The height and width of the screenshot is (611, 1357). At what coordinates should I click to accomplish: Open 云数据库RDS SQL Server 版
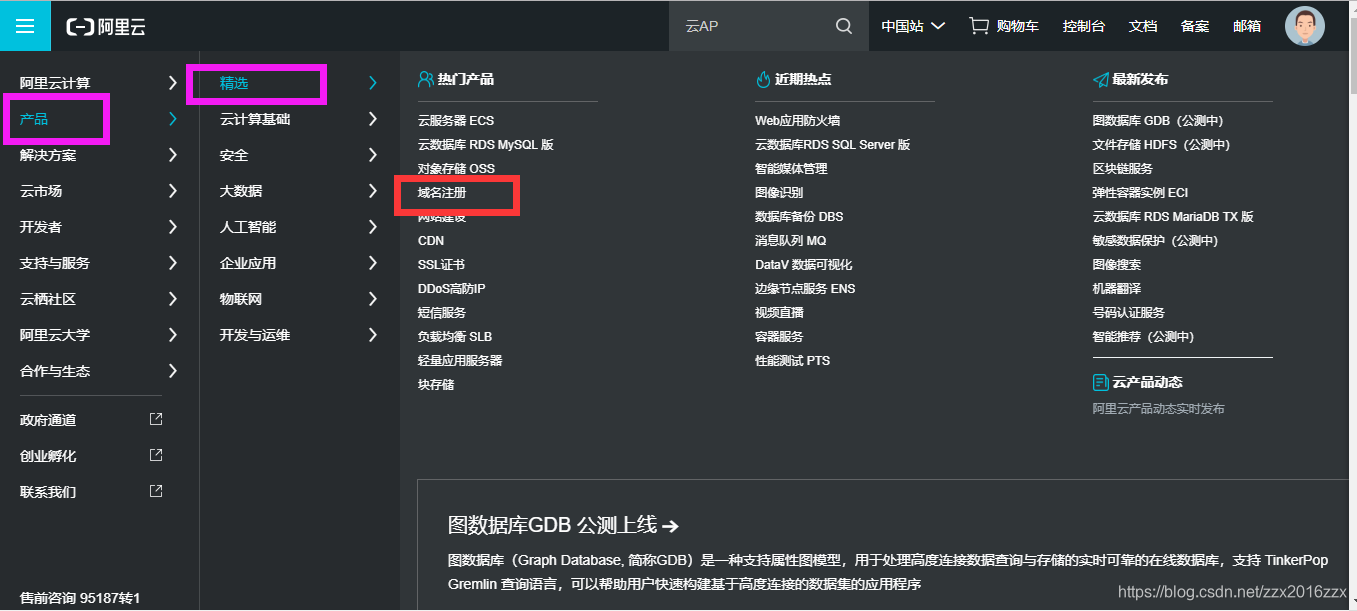point(833,145)
